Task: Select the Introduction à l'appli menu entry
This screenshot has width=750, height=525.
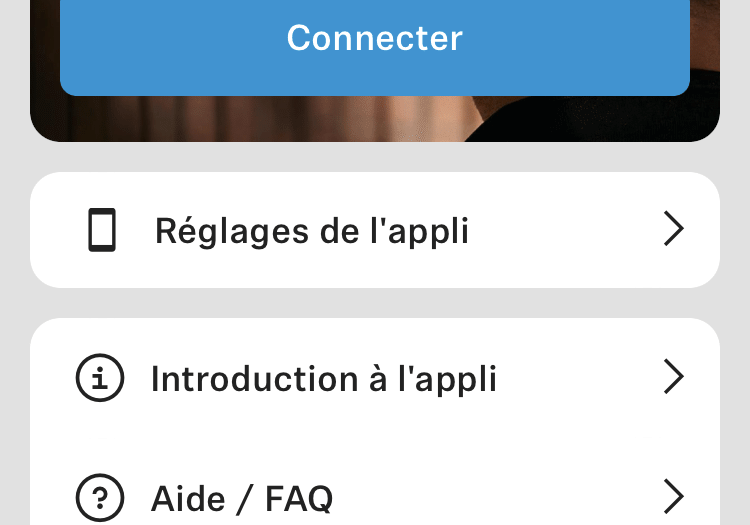Action: pyautogui.click(x=375, y=378)
